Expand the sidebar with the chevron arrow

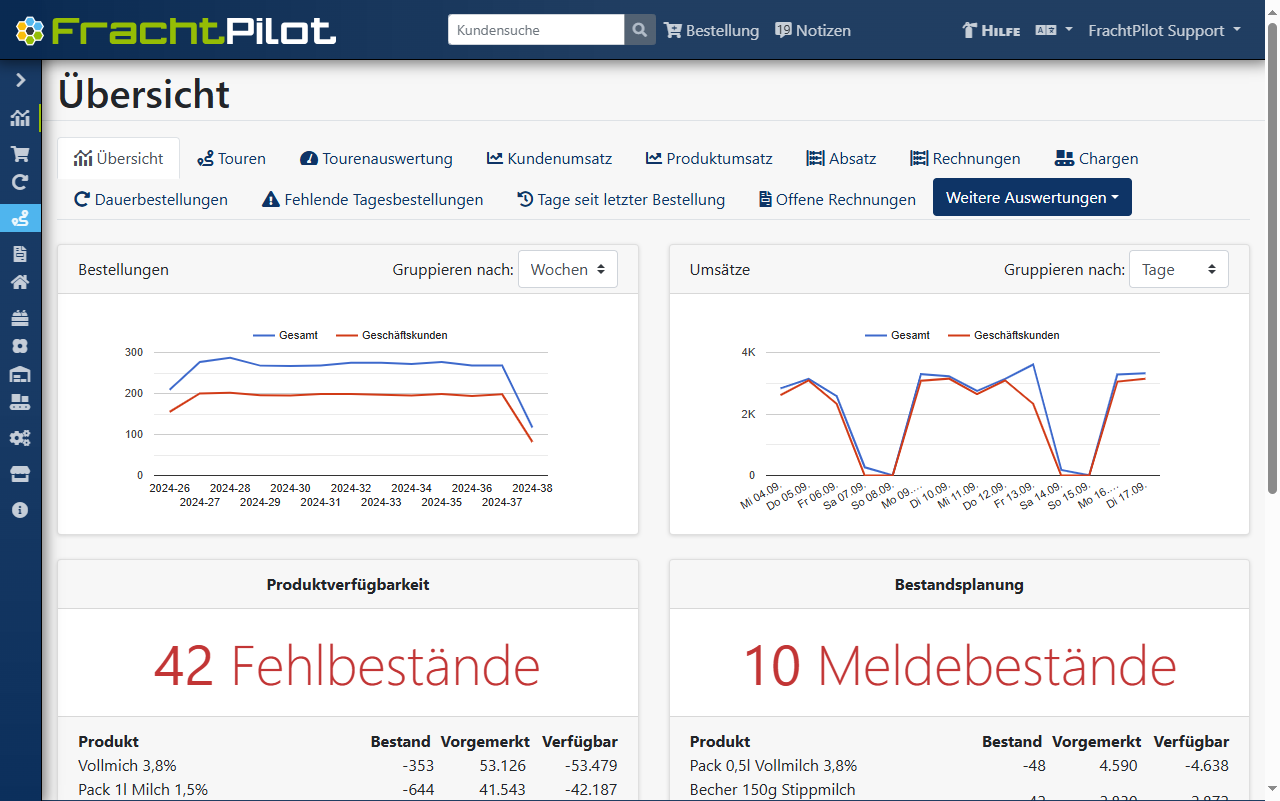[x=20, y=80]
